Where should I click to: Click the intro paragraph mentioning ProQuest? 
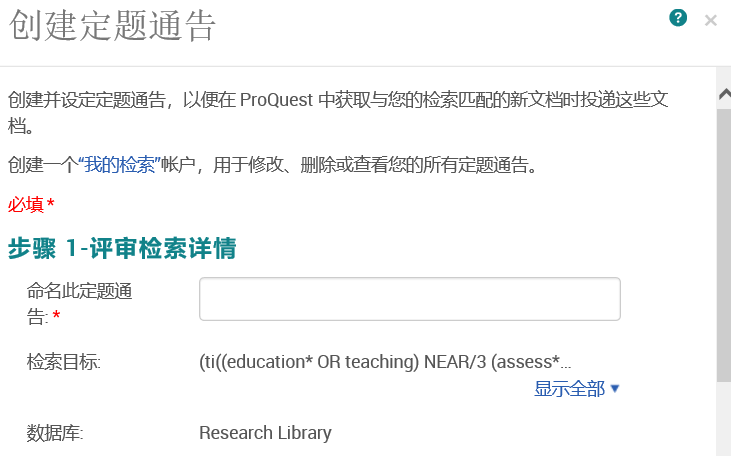338,112
